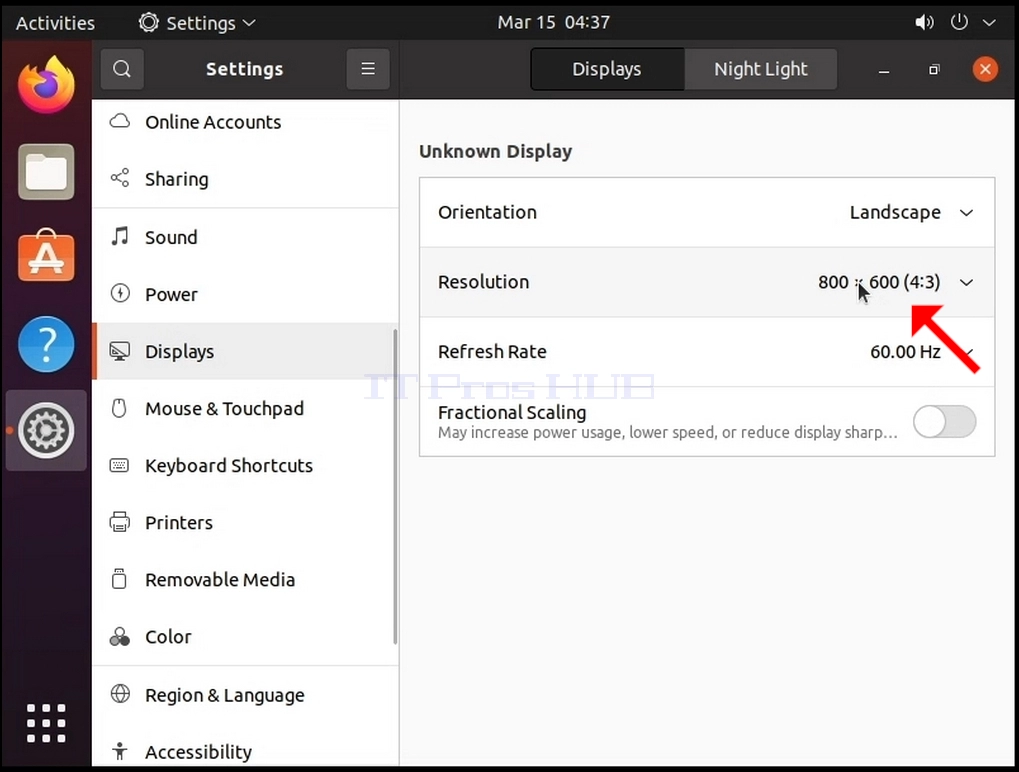The height and width of the screenshot is (772, 1019).
Task: Expand the system menu arrow in top bar
Action: [x=989, y=23]
